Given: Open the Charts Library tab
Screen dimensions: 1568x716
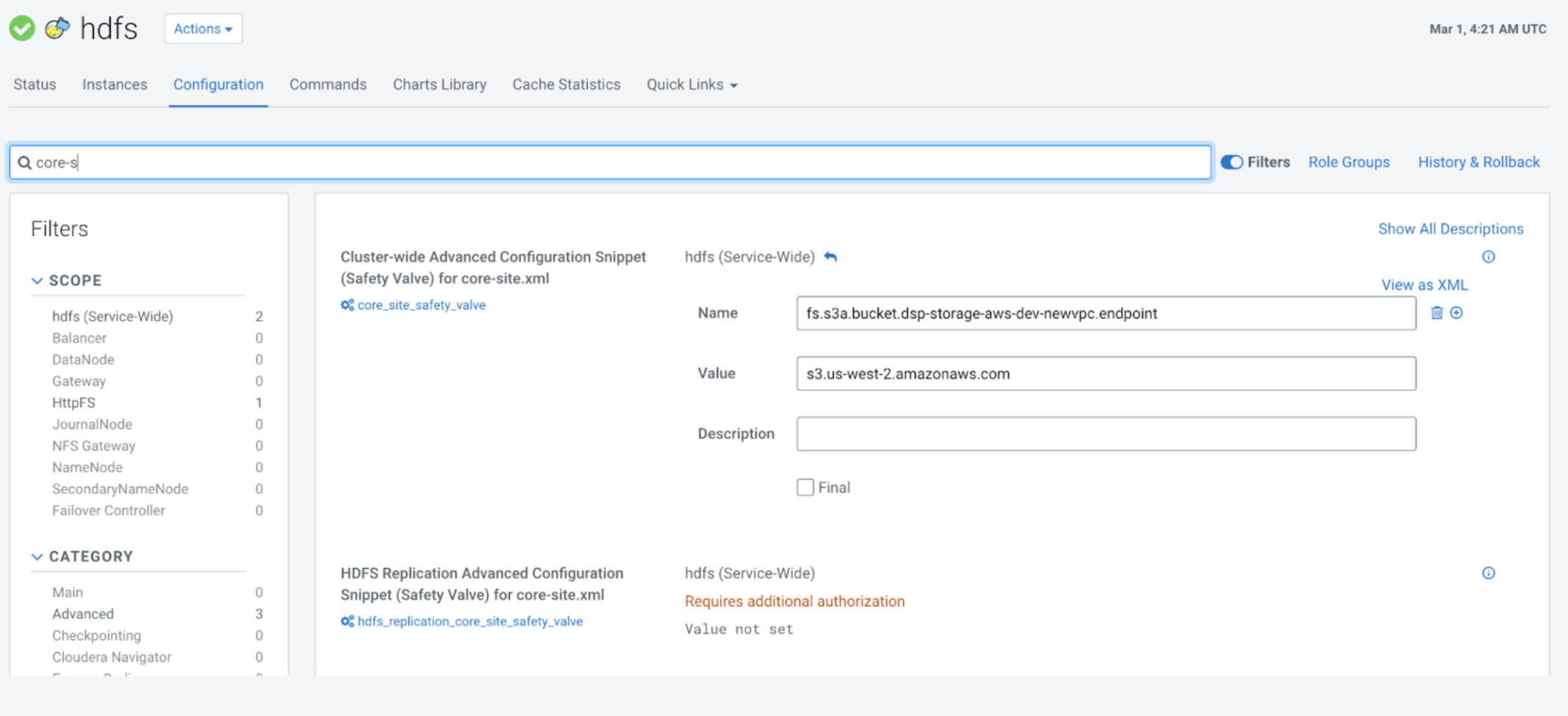Looking at the screenshot, I should (x=439, y=85).
